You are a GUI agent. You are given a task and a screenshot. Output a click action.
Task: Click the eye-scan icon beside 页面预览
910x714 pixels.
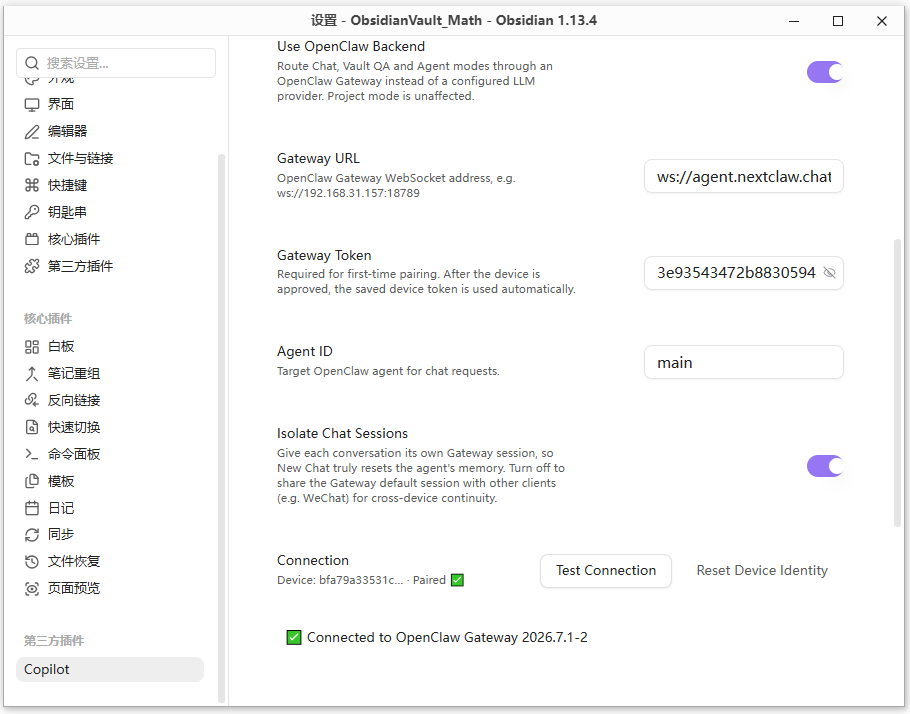32,589
